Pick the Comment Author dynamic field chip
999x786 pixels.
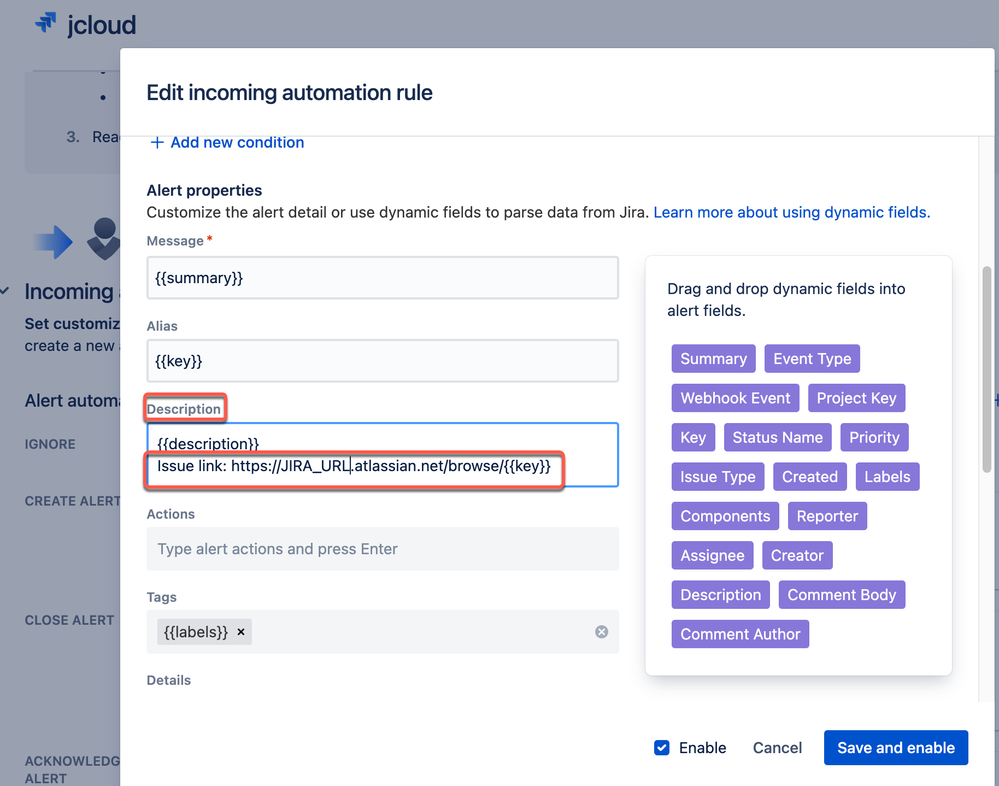pos(740,634)
